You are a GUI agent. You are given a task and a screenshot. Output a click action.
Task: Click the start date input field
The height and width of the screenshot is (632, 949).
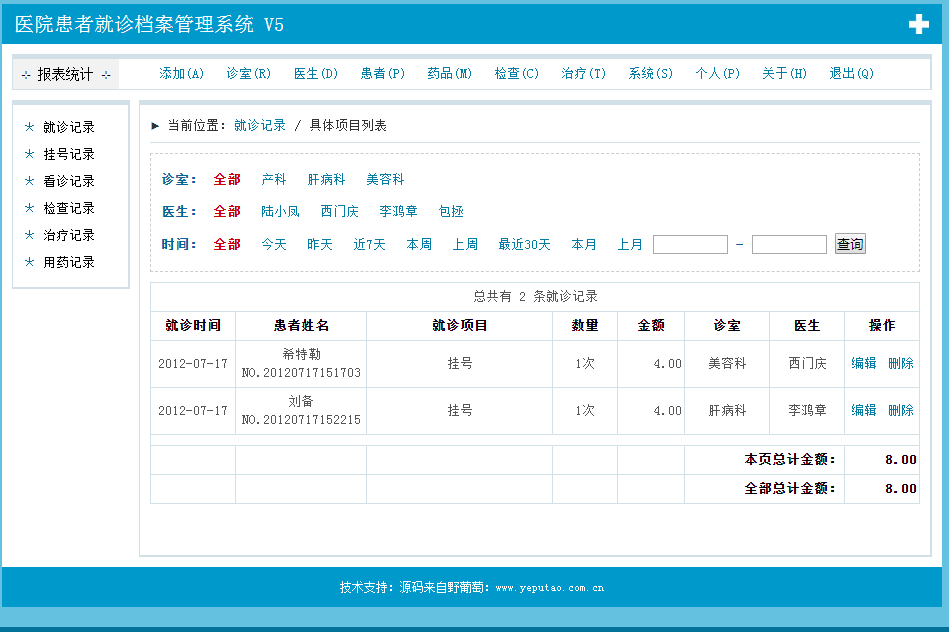point(690,245)
